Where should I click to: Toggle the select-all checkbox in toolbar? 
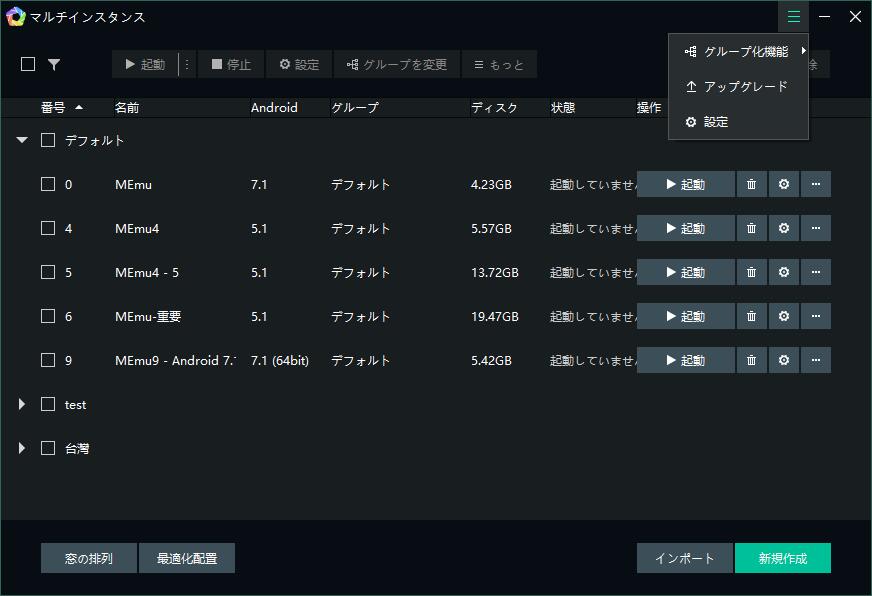28,64
